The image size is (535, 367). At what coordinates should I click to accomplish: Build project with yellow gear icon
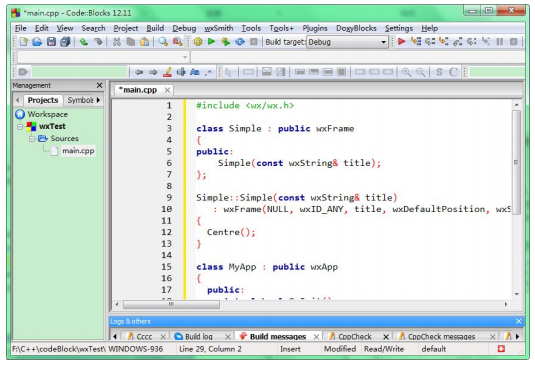click(198, 42)
